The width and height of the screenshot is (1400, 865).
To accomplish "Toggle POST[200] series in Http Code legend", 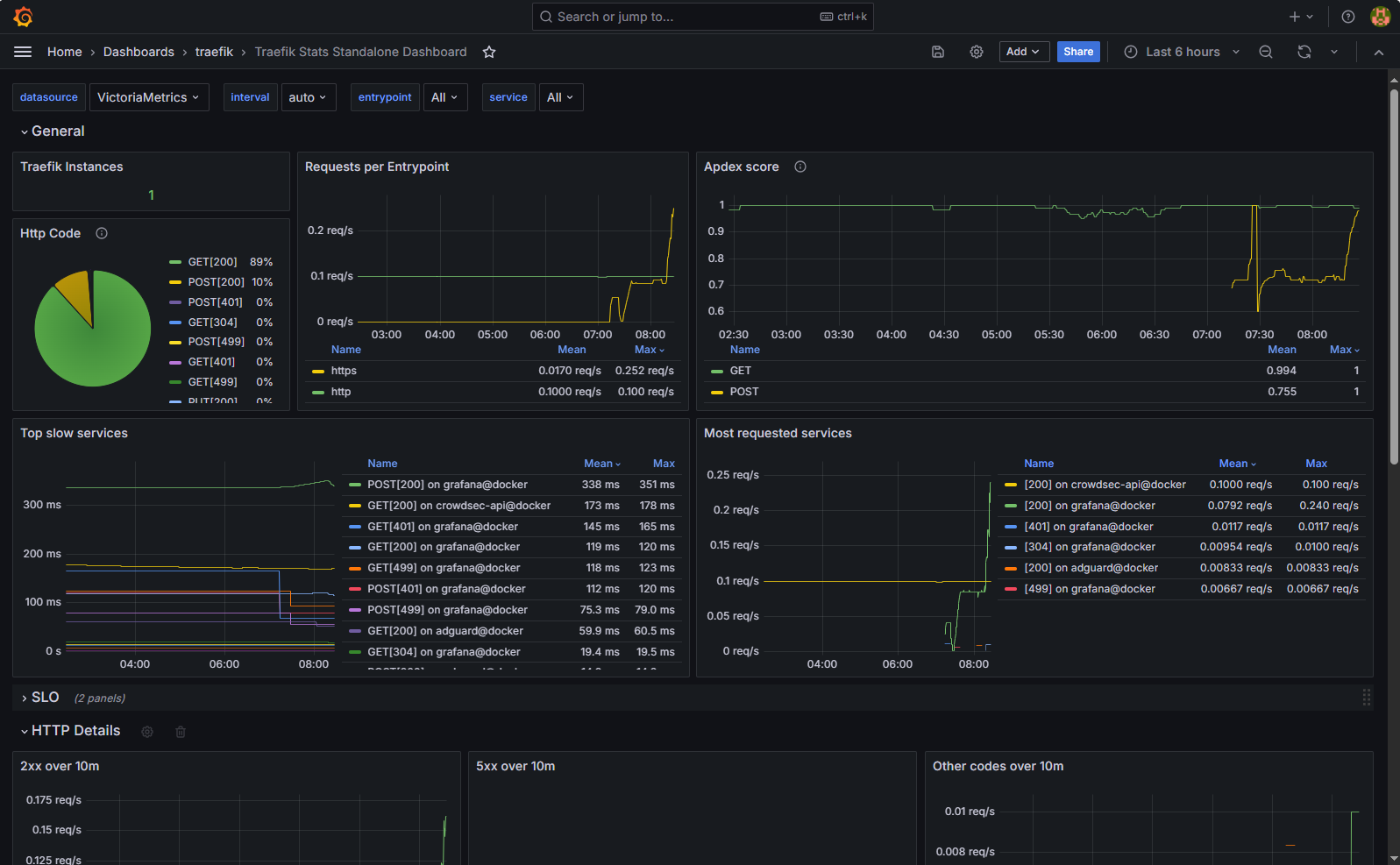I will click(216, 282).
